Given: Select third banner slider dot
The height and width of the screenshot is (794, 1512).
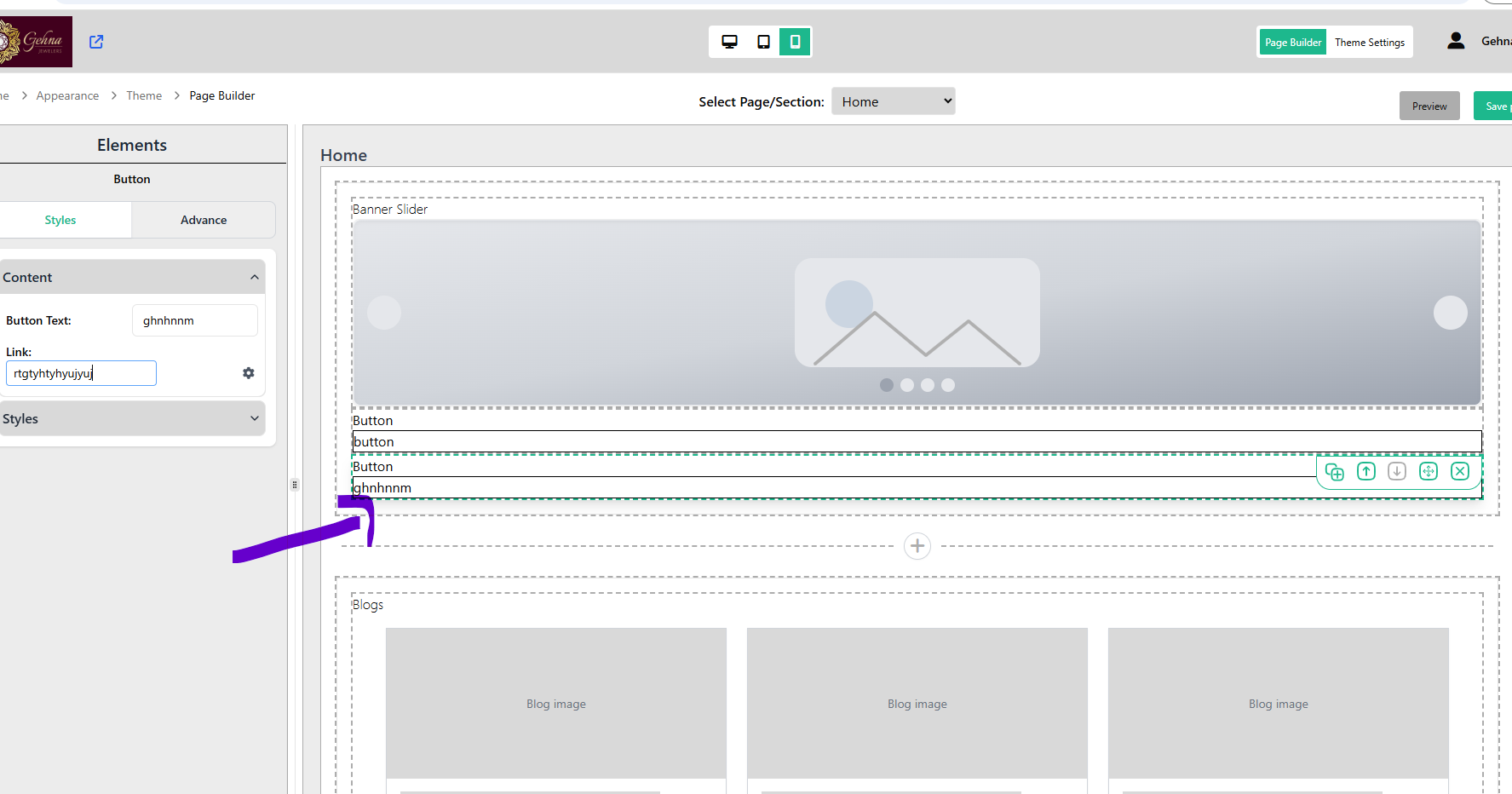Looking at the screenshot, I should tap(928, 385).
